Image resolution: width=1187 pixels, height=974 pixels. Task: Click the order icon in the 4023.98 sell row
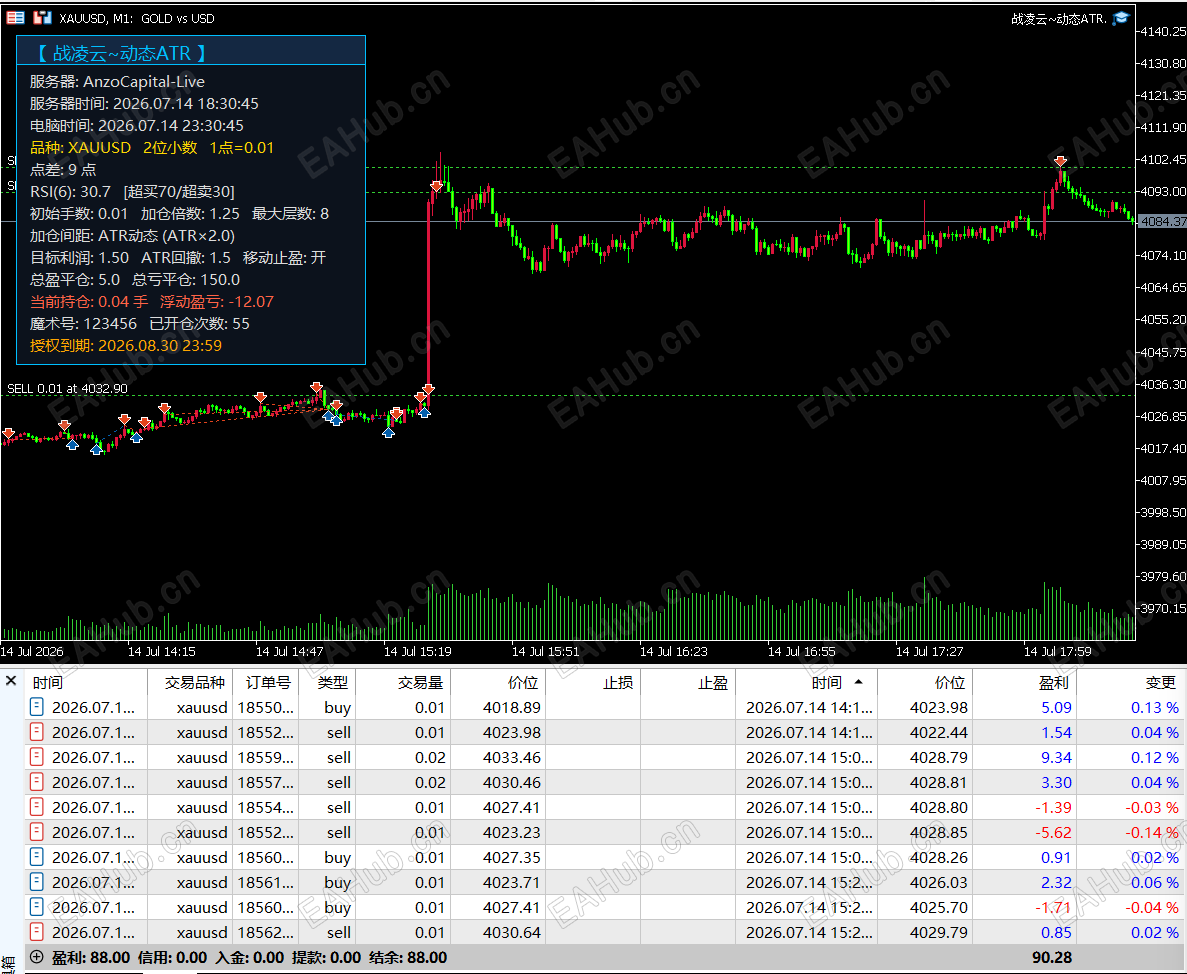36,732
